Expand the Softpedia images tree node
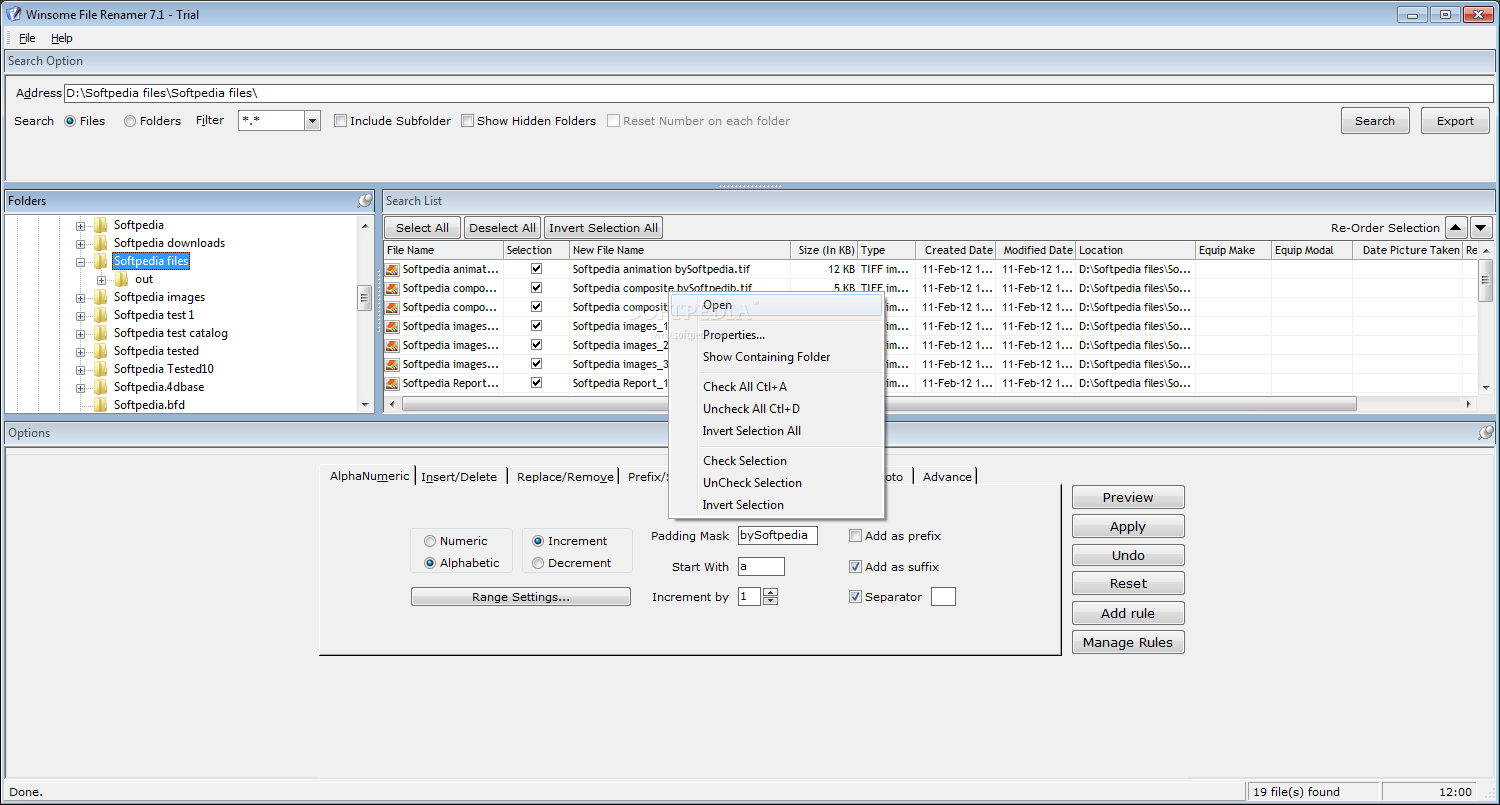 pyautogui.click(x=80, y=297)
